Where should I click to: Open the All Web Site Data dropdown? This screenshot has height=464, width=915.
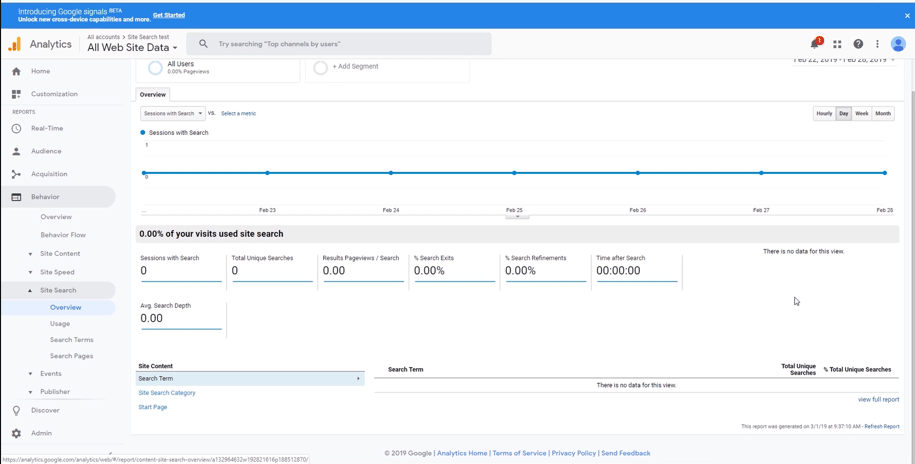click(x=132, y=48)
